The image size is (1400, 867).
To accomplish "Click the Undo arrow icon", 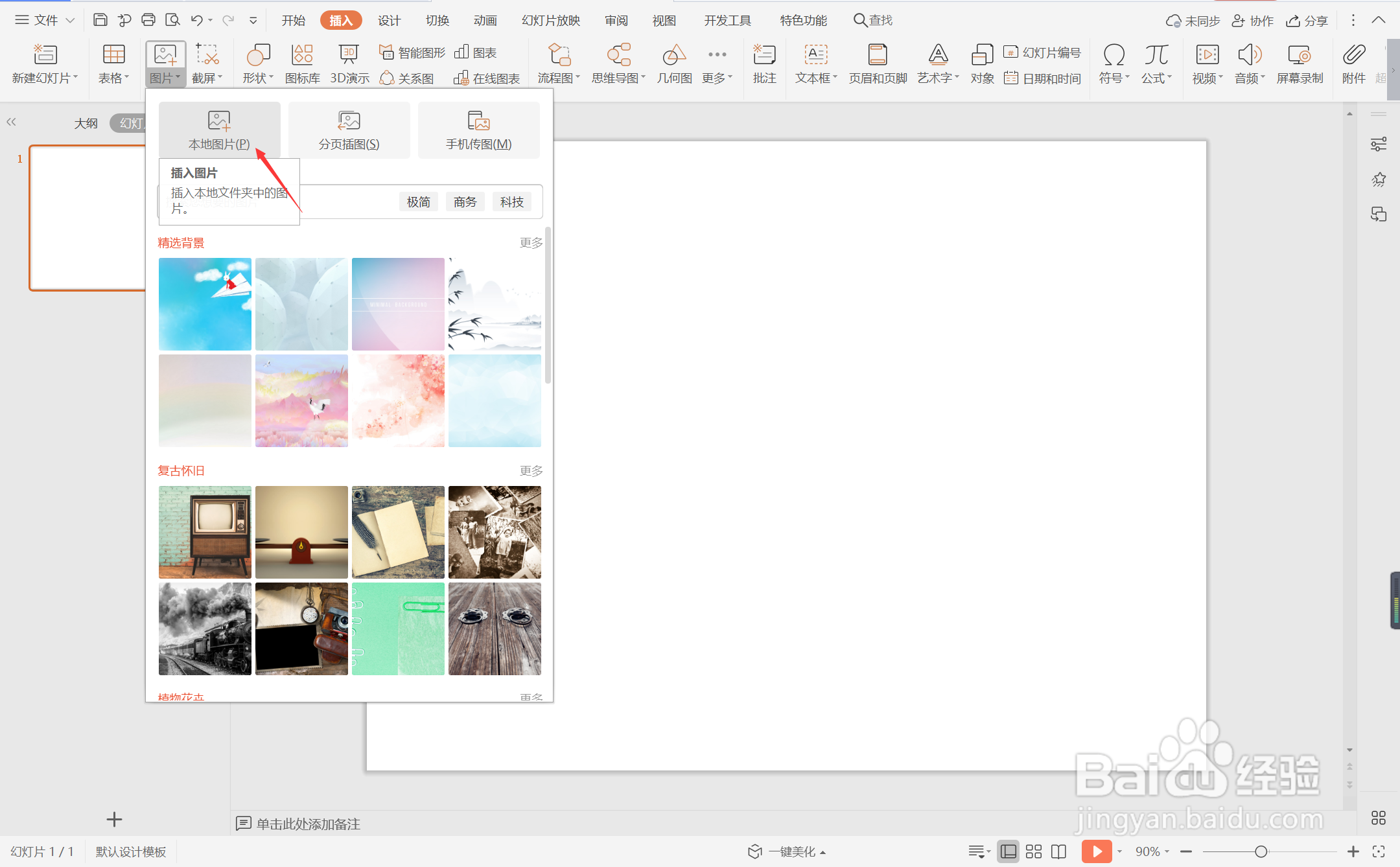I will coord(197,20).
